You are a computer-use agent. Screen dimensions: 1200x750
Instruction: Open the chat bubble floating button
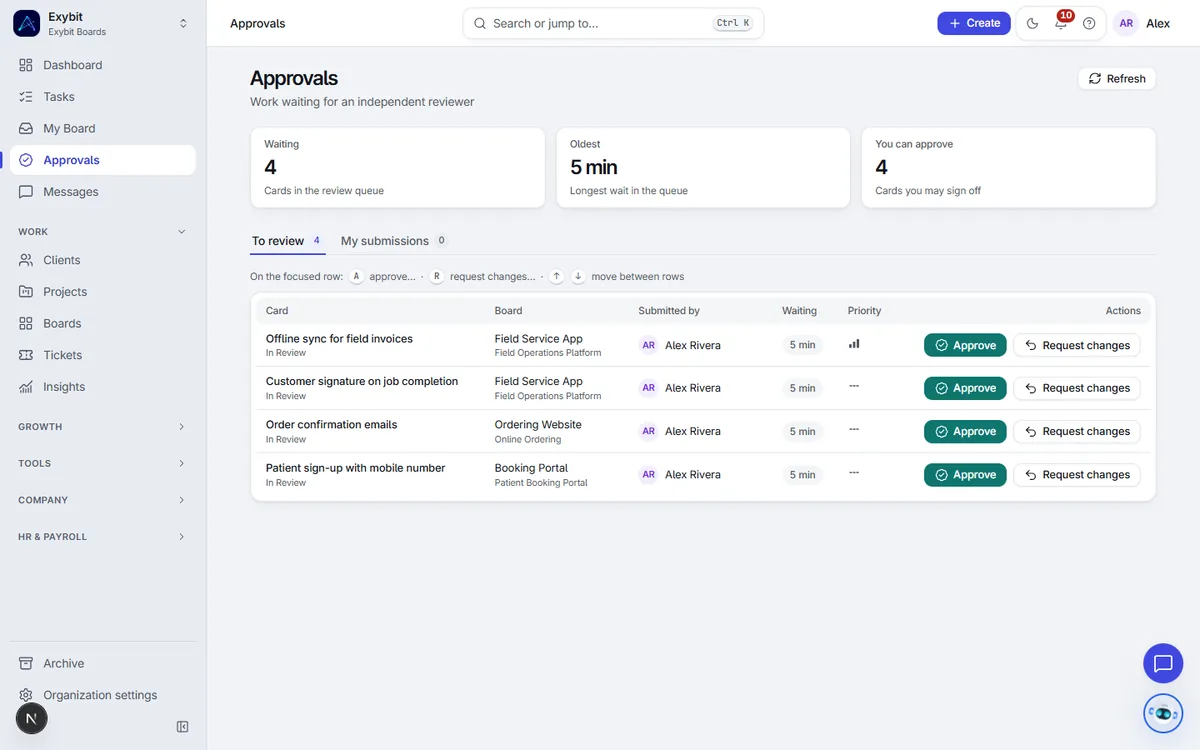click(1163, 663)
